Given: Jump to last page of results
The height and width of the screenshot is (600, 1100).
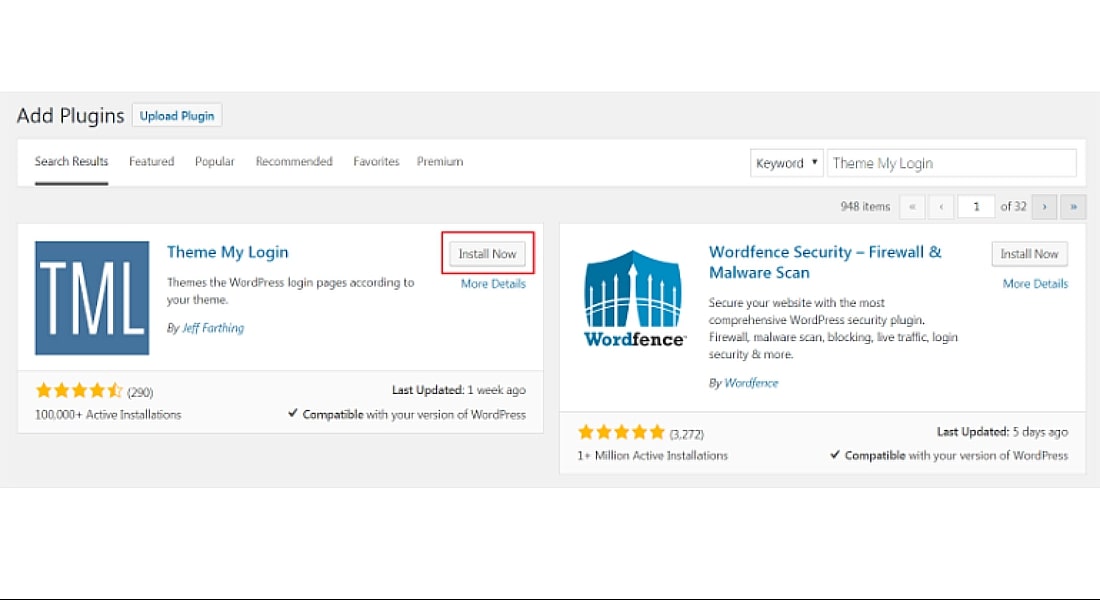Looking at the screenshot, I should click(1073, 207).
